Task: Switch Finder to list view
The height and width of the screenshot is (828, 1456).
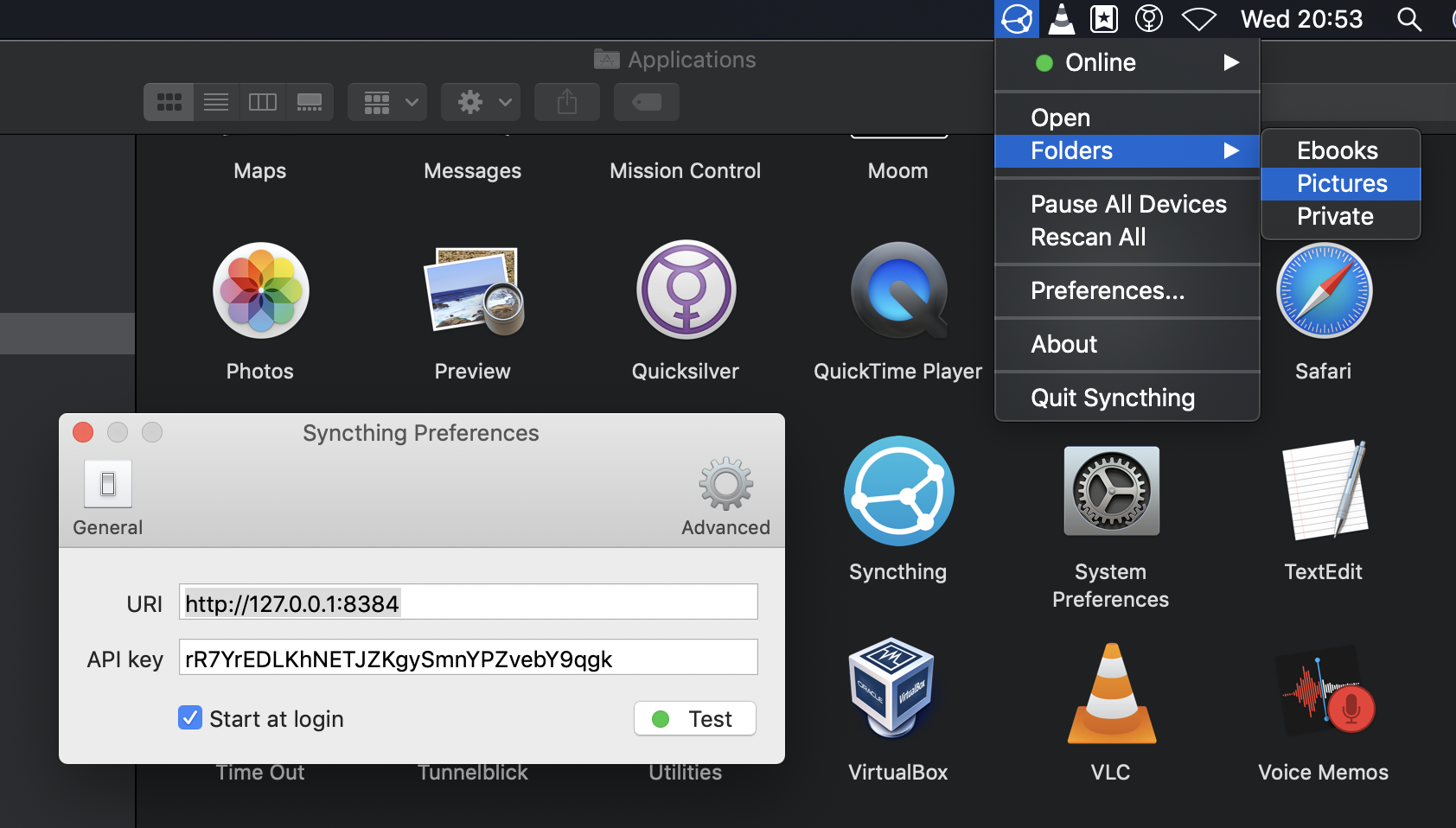Action: click(215, 101)
